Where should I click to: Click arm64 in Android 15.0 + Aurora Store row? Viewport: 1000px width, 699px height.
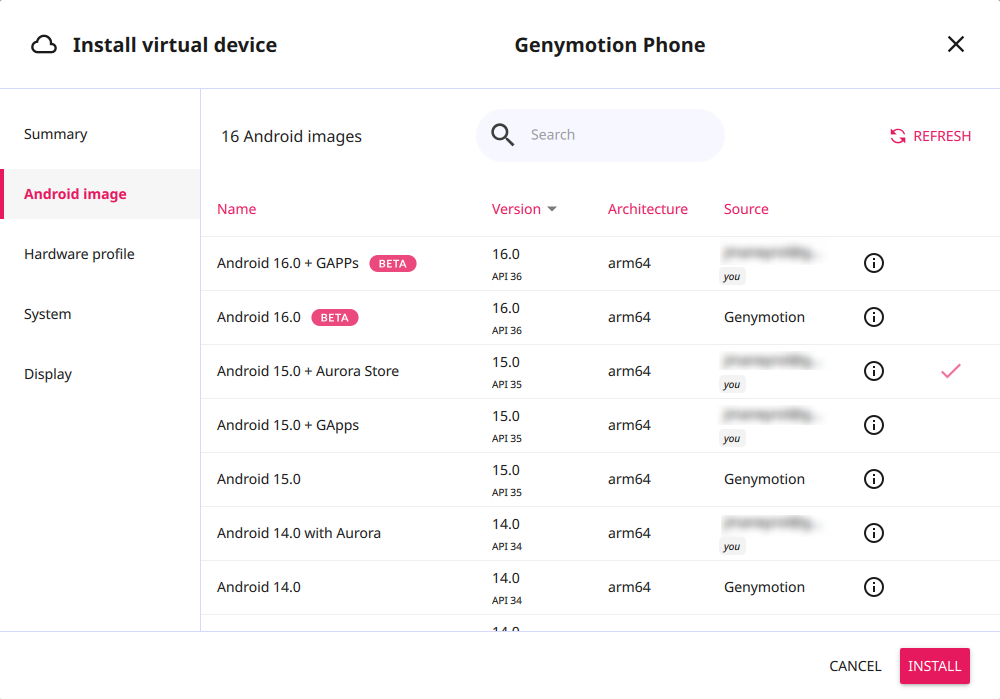click(629, 371)
